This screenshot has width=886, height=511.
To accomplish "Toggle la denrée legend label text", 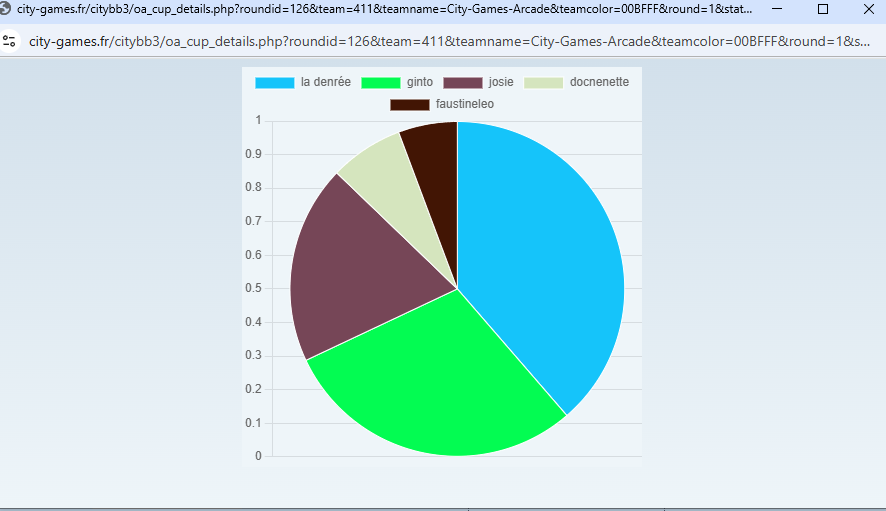I will tap(325, 82).
